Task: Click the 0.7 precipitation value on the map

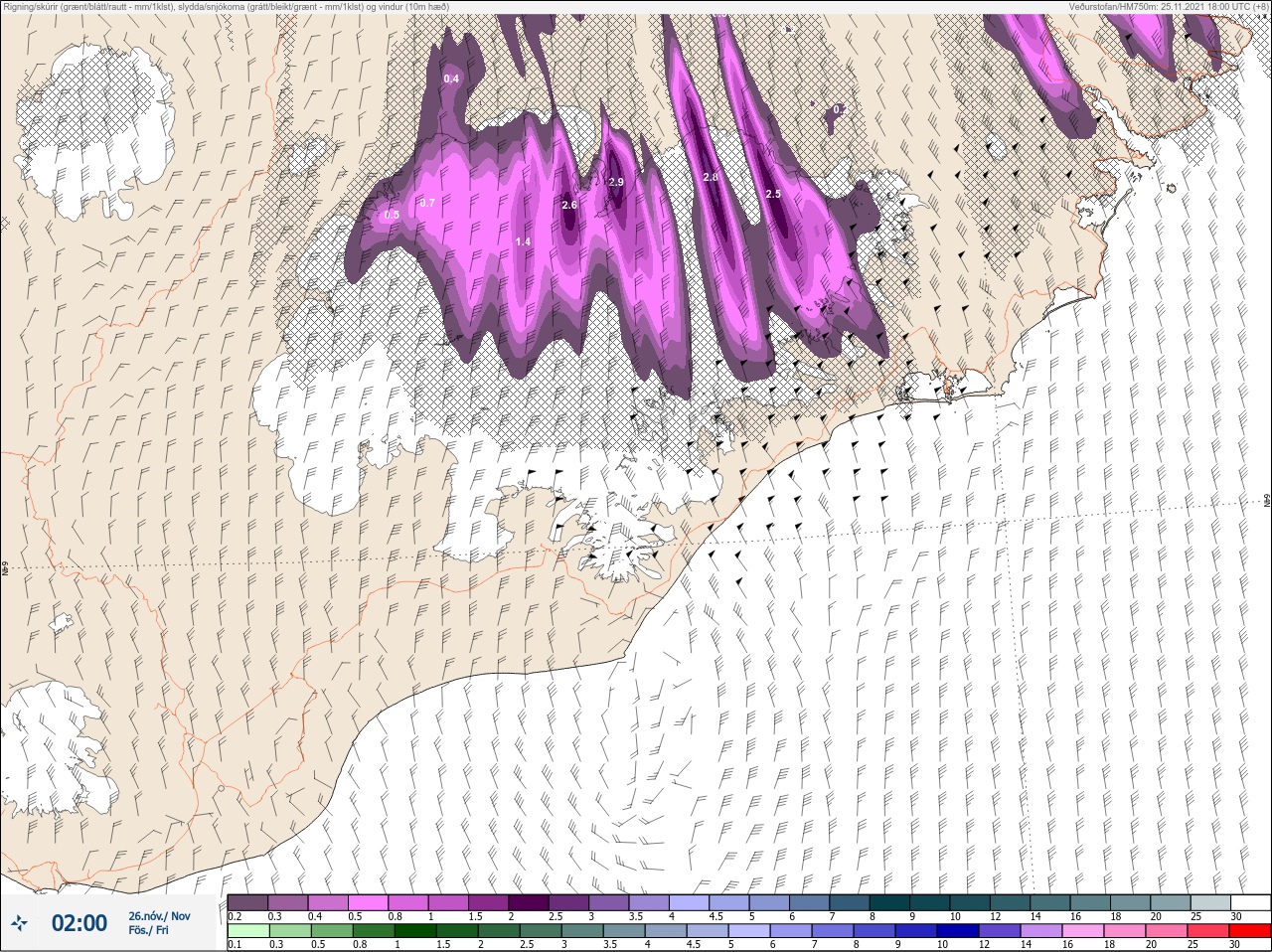Action: pyautogui.click(x=427, y=203)
